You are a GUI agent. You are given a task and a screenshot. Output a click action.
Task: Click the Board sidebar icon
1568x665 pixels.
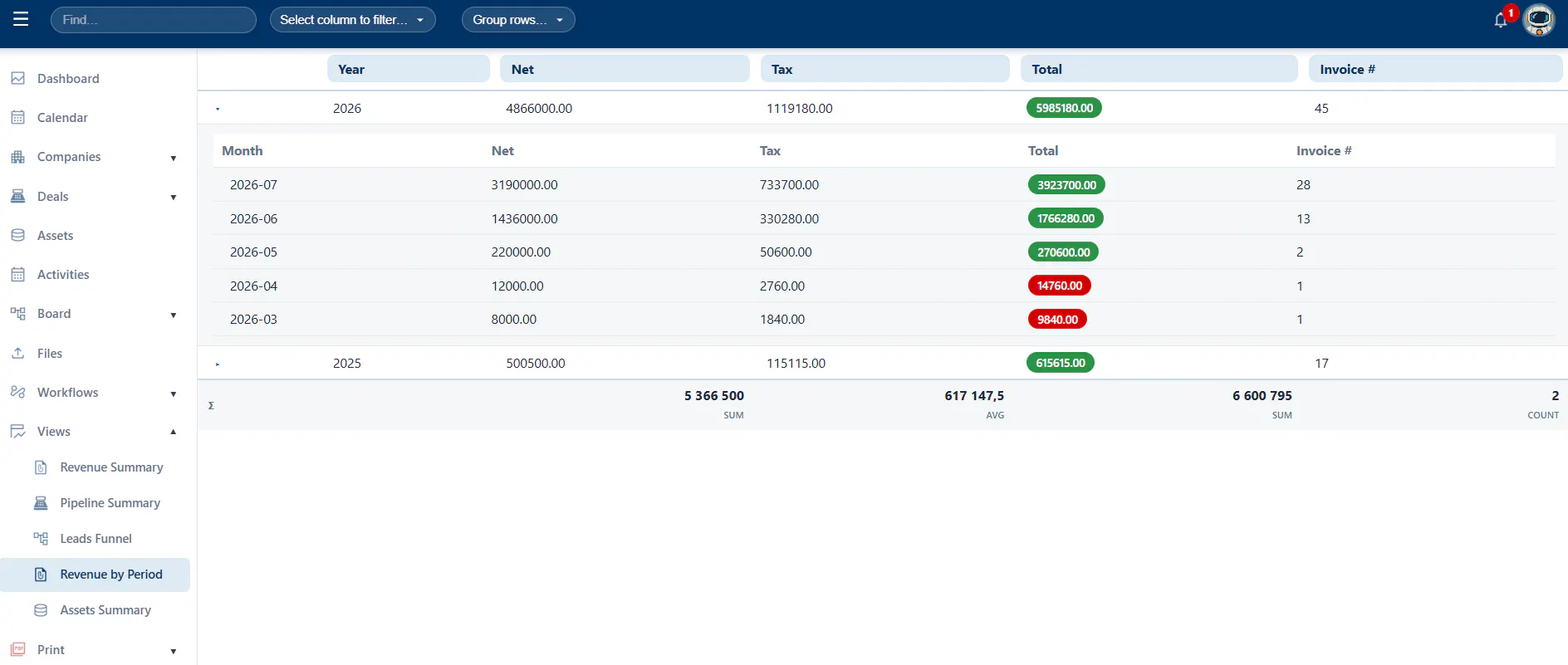coord(17,313)
